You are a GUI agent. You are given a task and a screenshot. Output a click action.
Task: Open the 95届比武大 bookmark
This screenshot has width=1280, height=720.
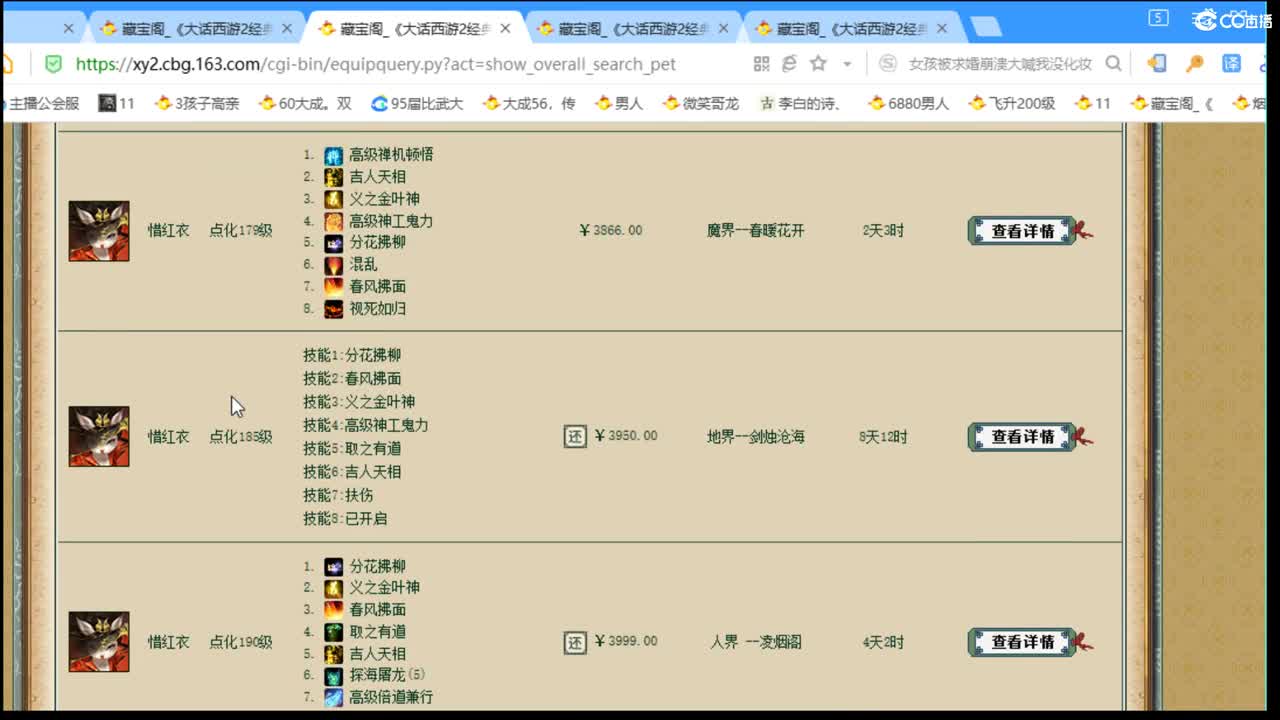pyautogui.click(x=417, y=103)
